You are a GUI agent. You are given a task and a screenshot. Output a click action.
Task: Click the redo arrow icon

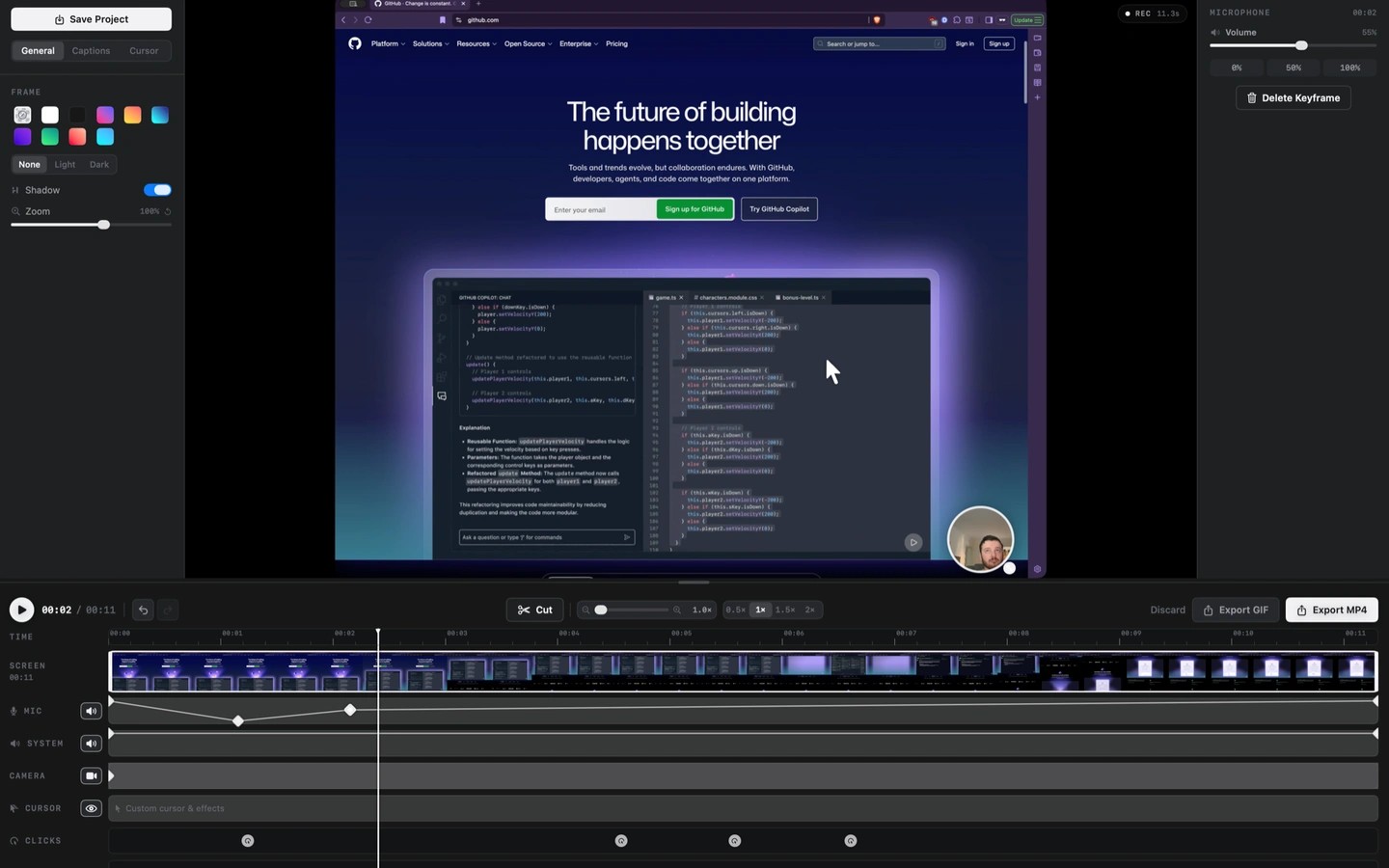tap(168, 610)
